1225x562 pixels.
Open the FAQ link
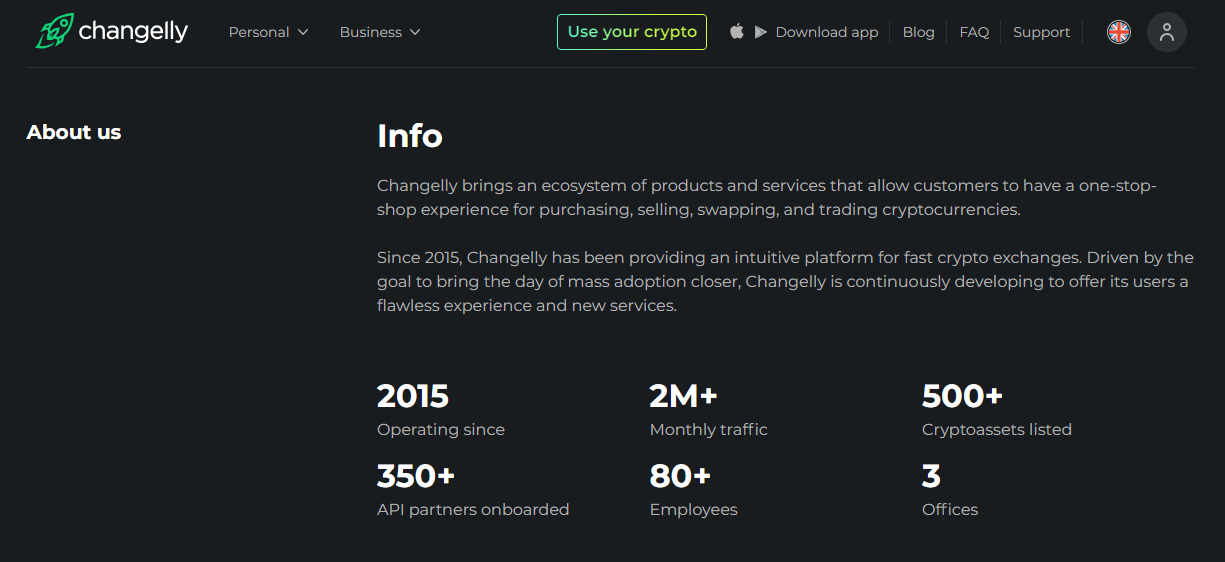(974, 32)
